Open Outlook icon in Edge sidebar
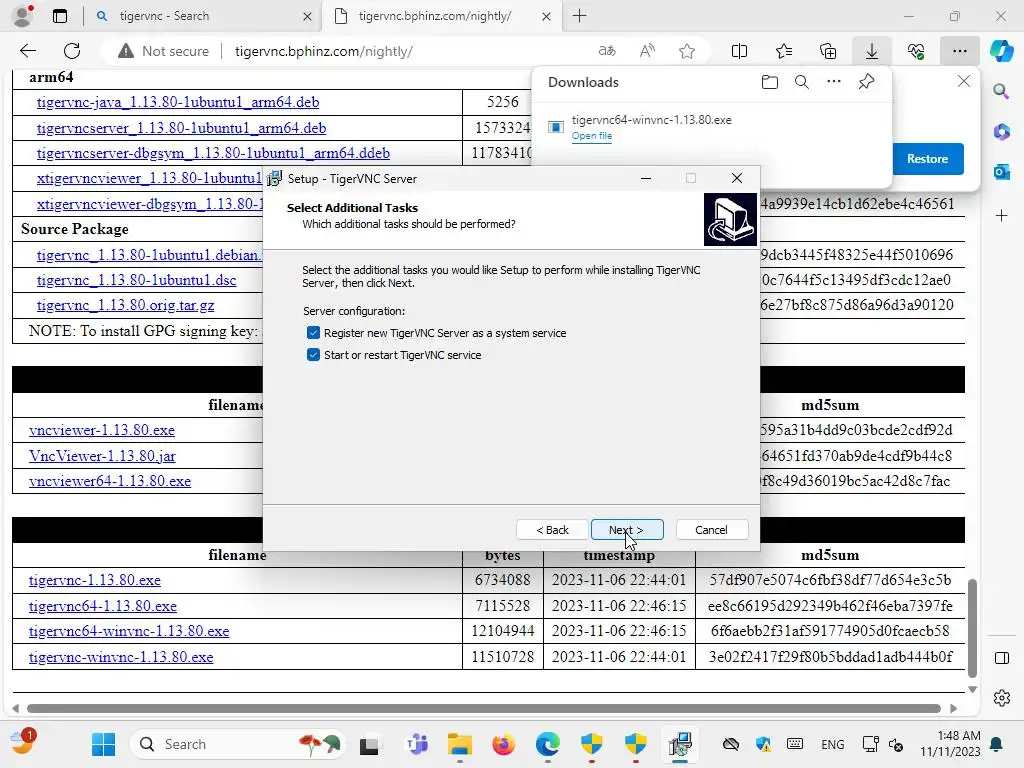Viewport: 1024px width, 768px height. tap(1001, 172)
